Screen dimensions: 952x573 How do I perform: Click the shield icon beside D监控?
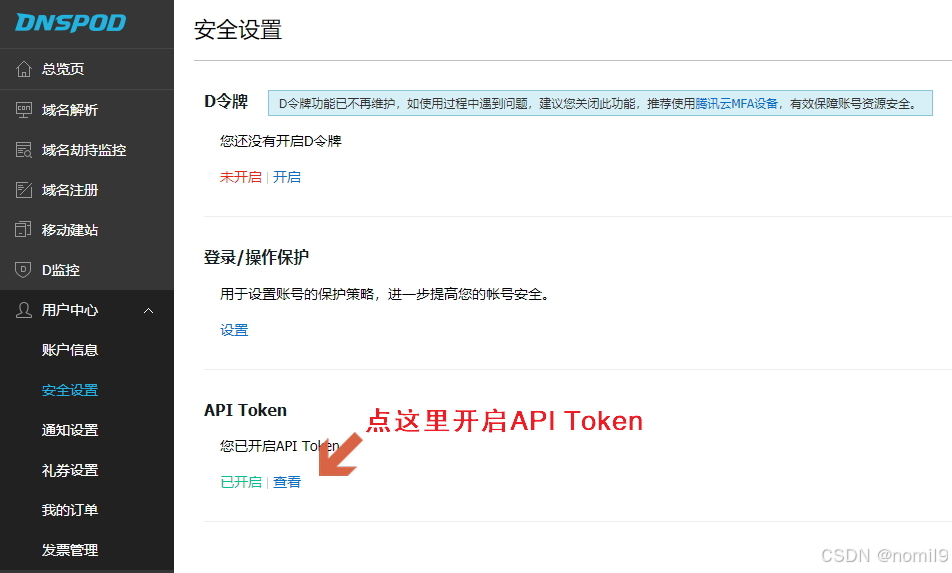23,270
